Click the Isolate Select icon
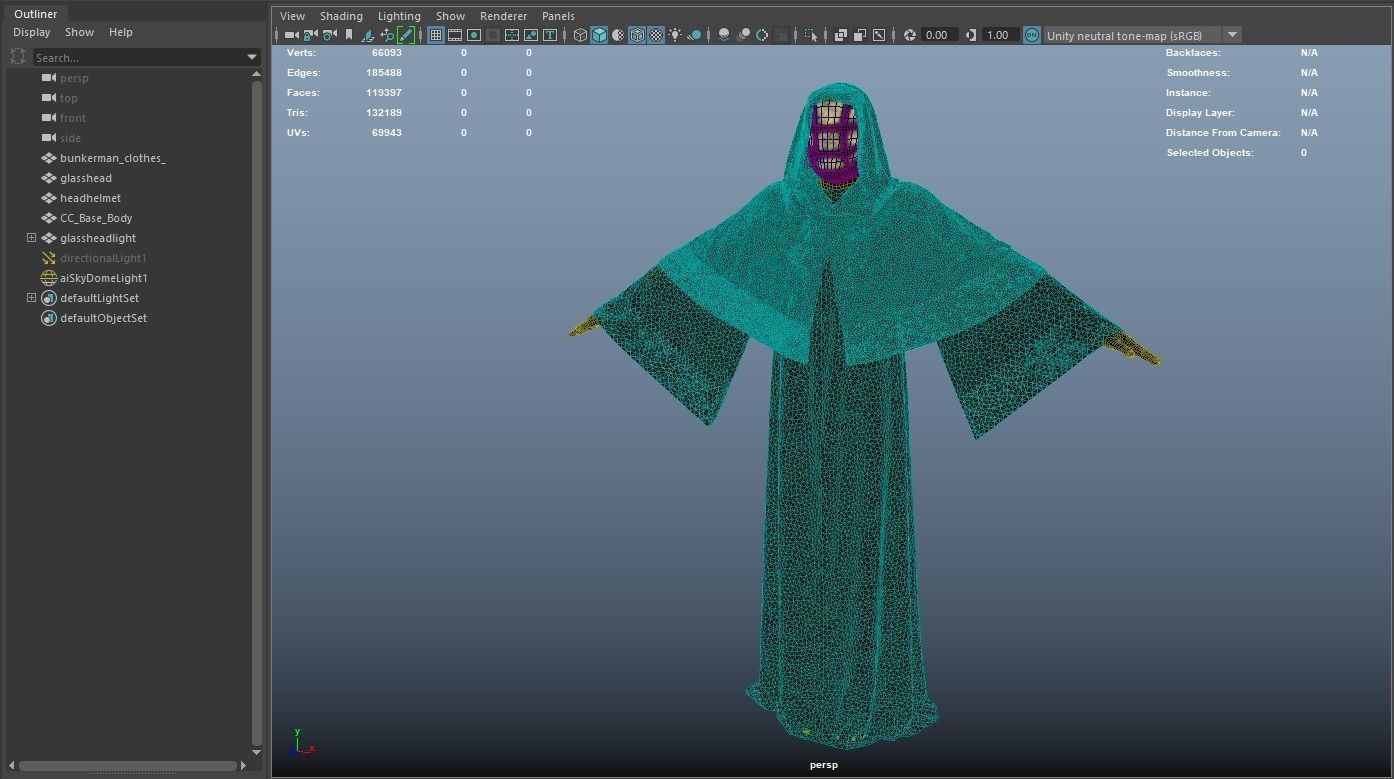Screen dimensions: 1394x779 click(x=811, y=35)
